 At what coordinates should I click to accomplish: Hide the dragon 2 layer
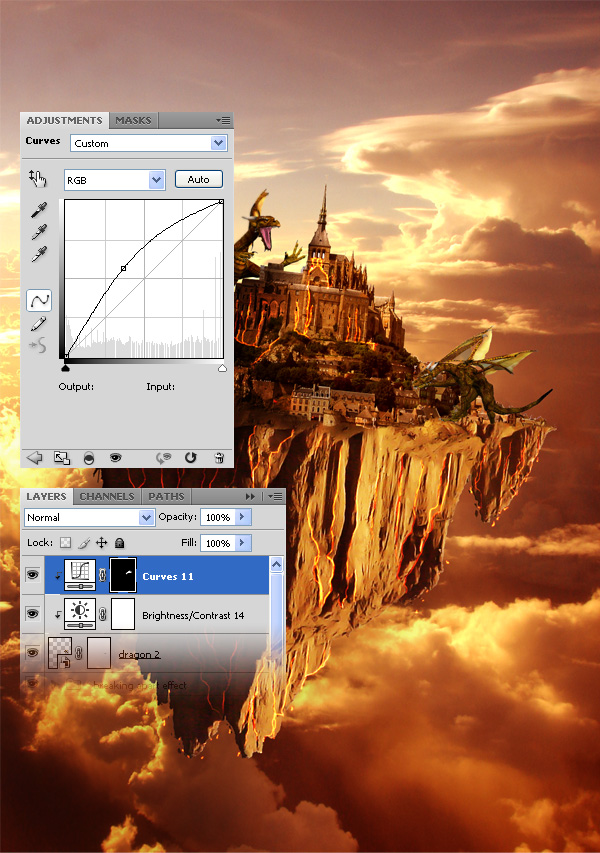(x=33, y=652)
